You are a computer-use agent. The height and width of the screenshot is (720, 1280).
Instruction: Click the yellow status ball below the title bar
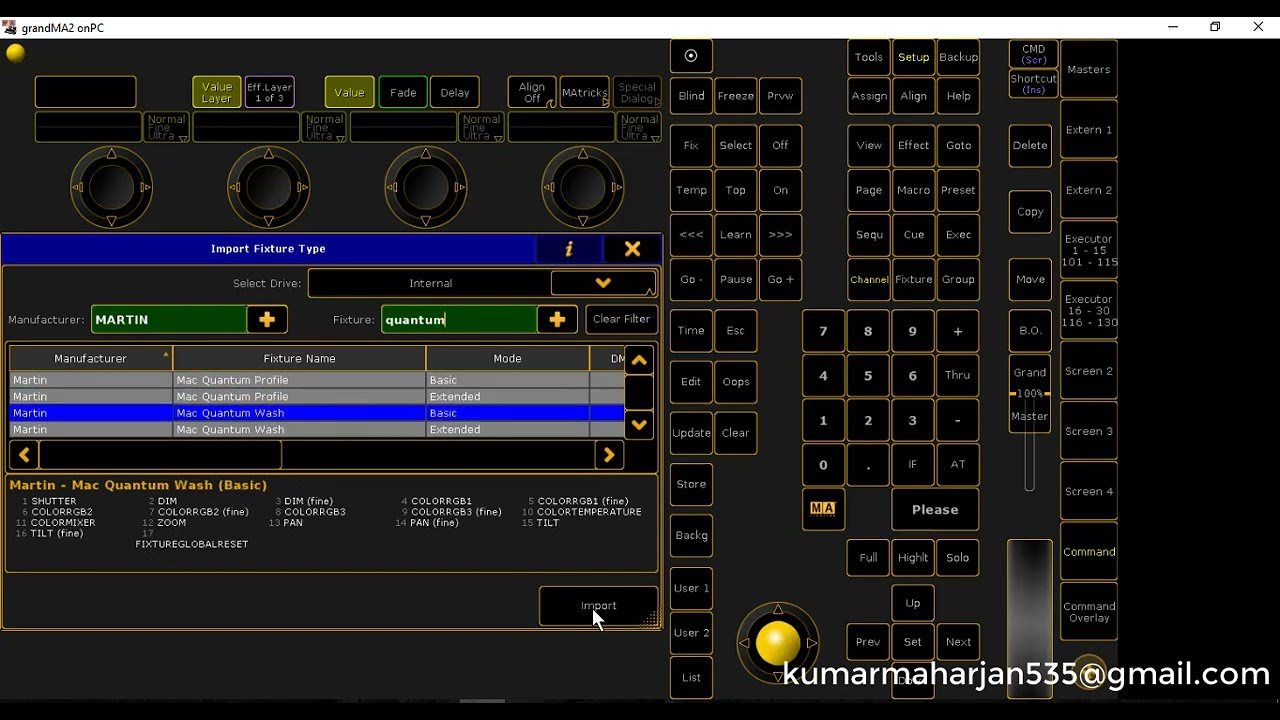15,53
